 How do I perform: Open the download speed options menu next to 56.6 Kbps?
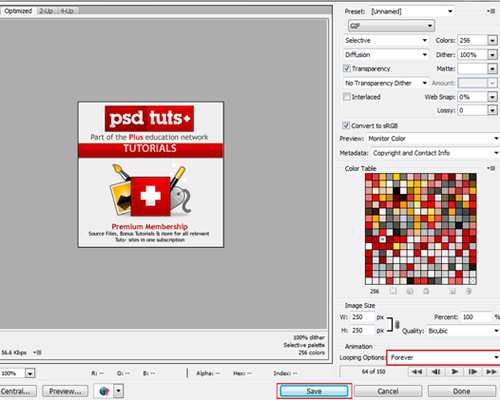pyautogui.click(x=38, y=352)
